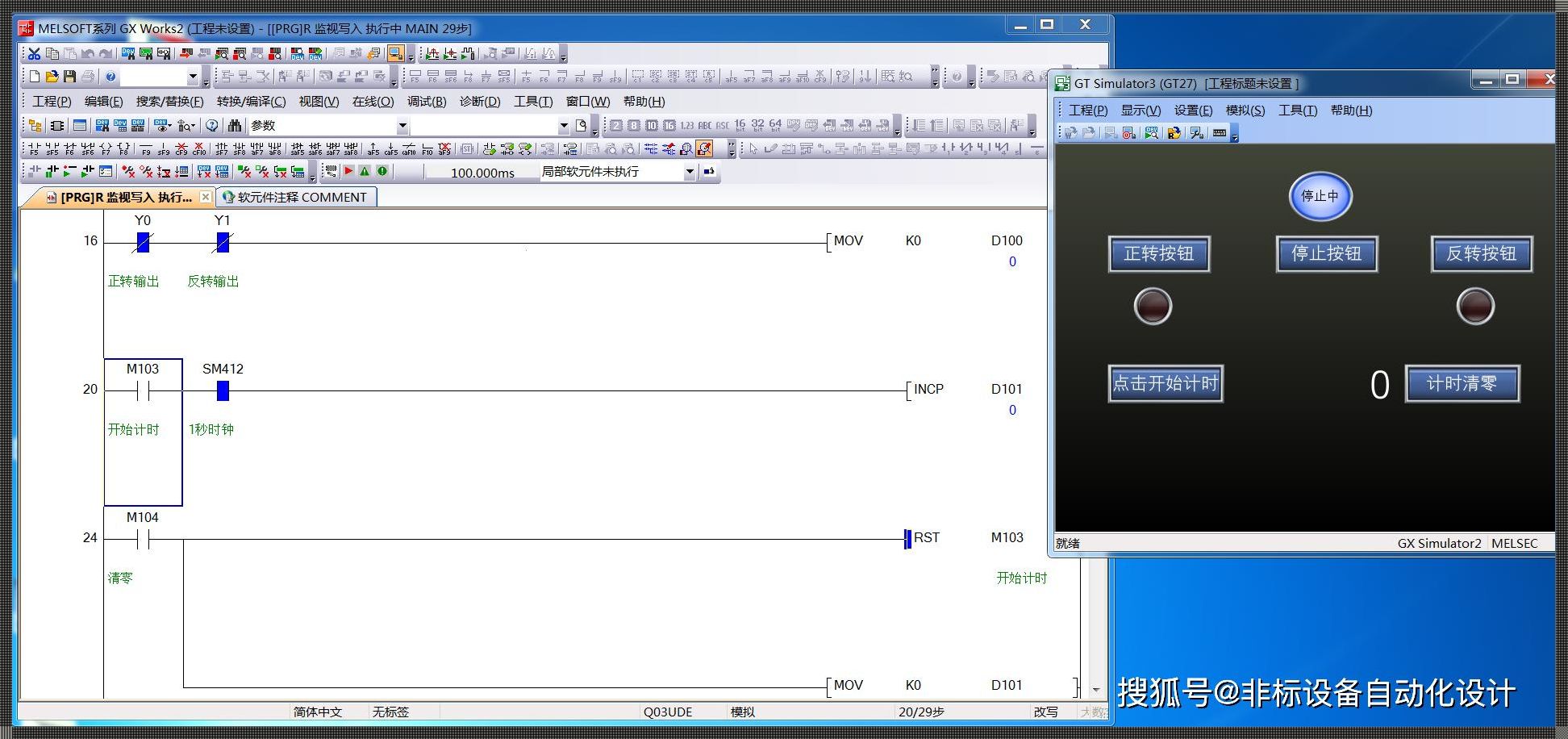
Task: Open the 调试(B) menu
Action: coord(427,101)
